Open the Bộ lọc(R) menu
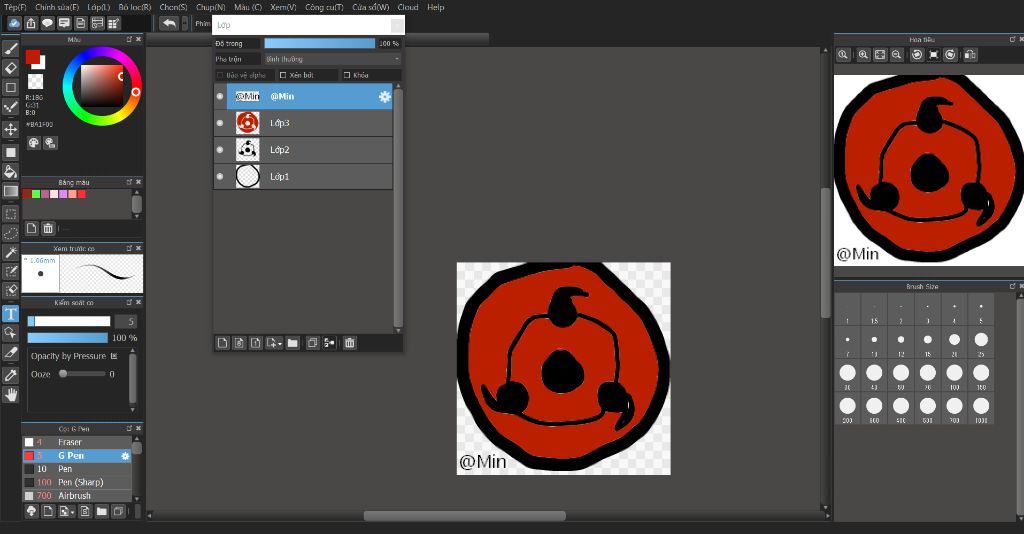Screen dimensions: 1024x534 point(135,7)
